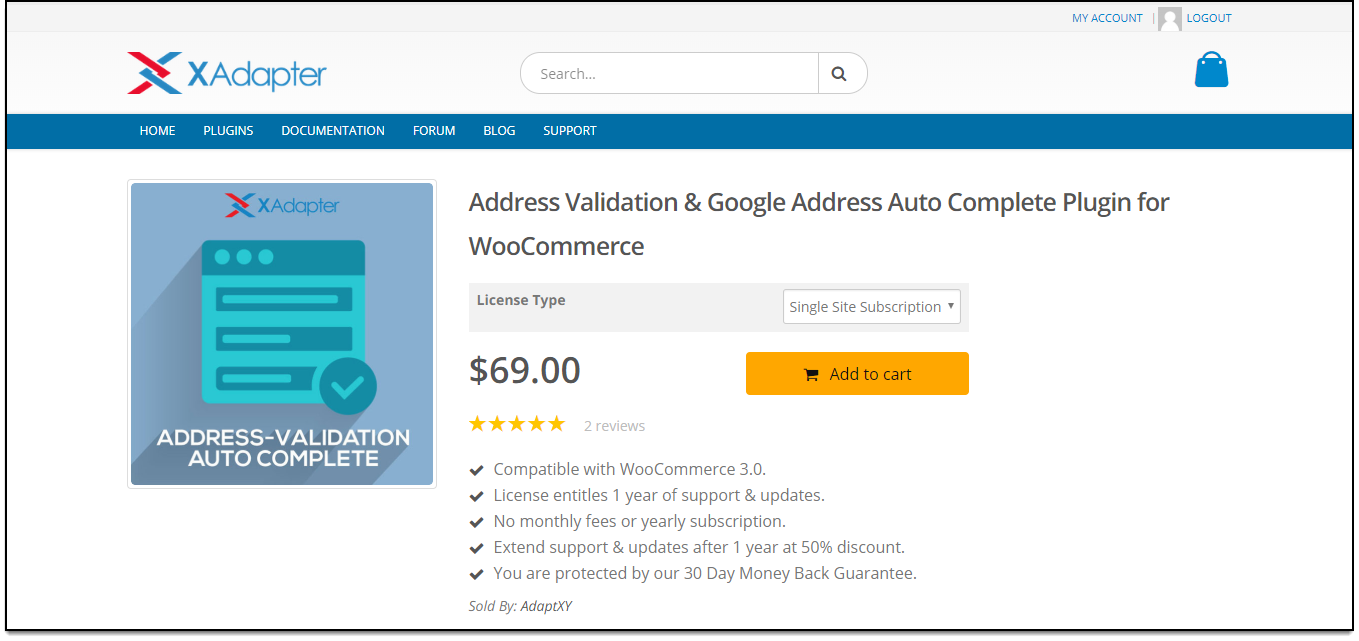Select Single Site Subscription option
Viewport: 1359px width, 641px height.
(x=865, y=306)
